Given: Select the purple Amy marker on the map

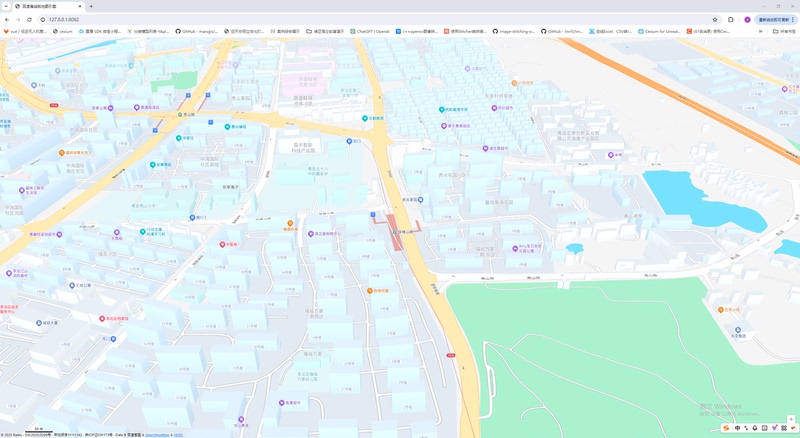Looking at the screenshot, I should 515,249.
